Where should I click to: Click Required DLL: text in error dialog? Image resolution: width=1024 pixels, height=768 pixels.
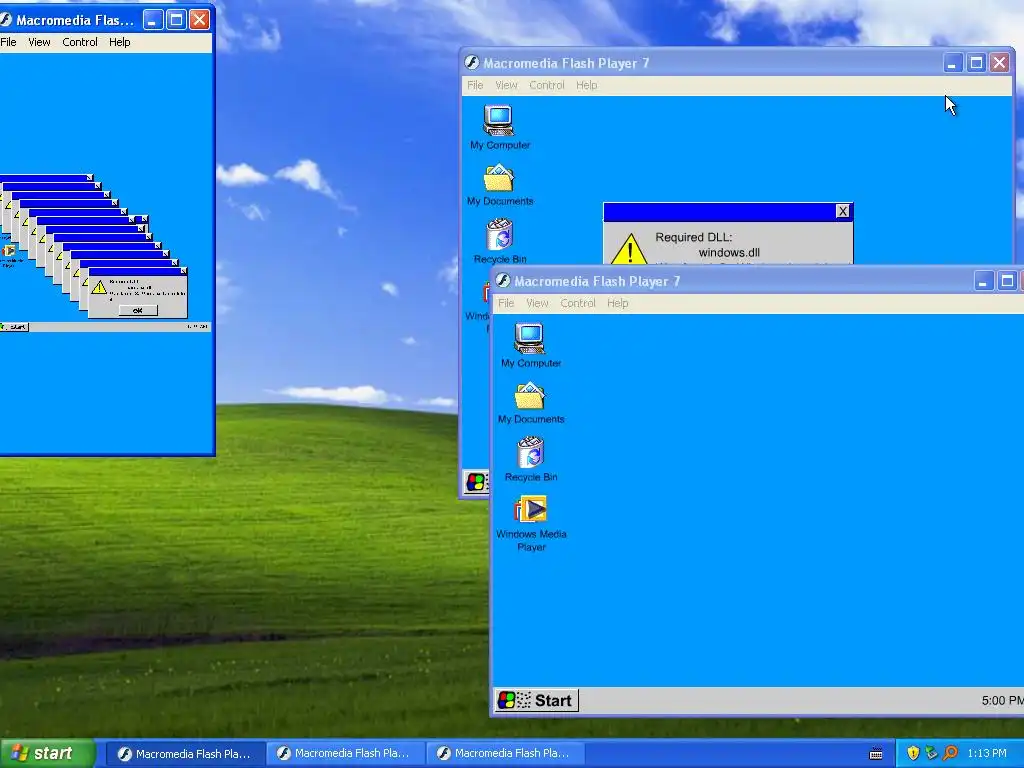[x=694, y=237]
